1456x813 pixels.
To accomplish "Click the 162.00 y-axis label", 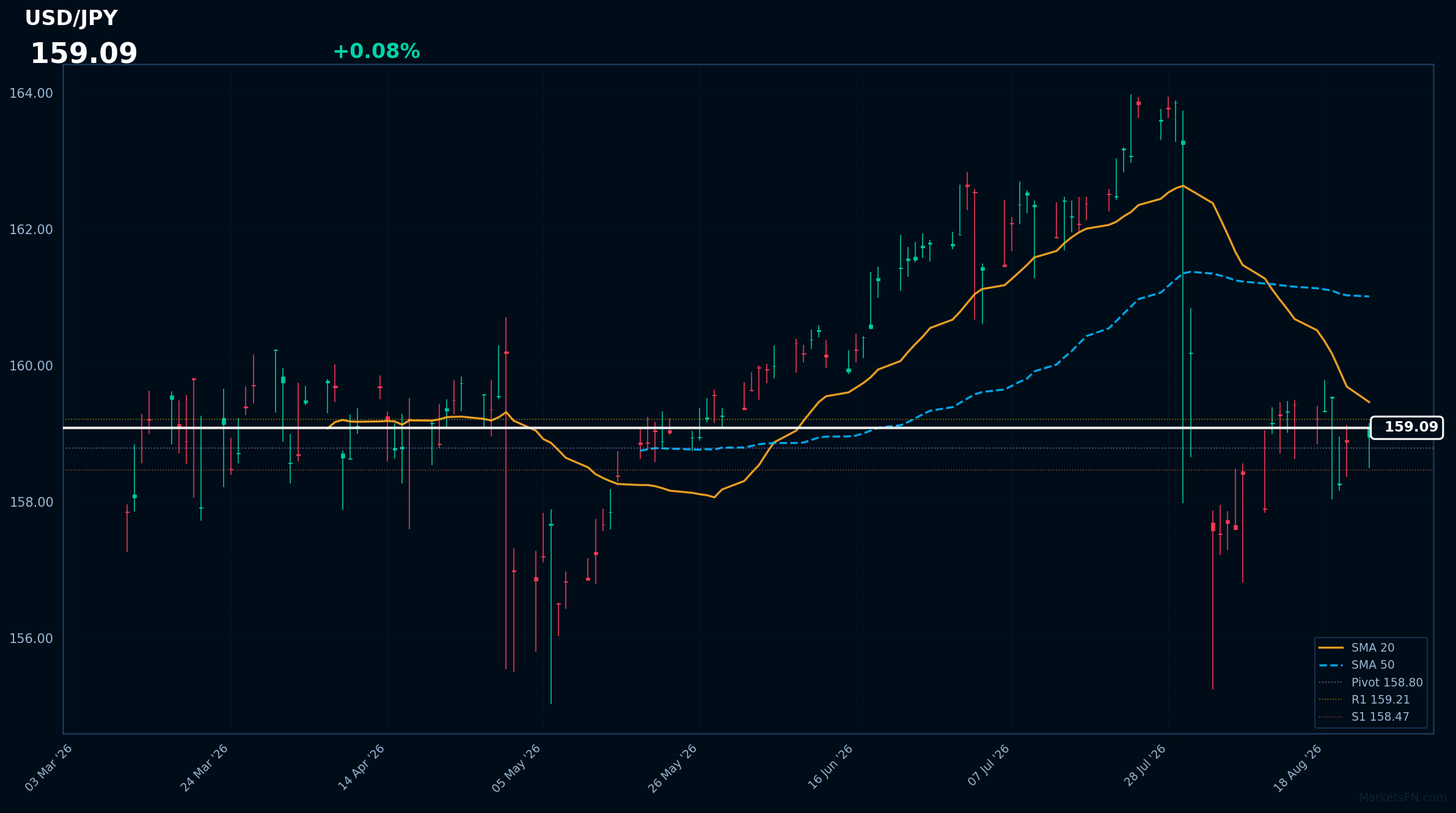I will click(31, 230).
